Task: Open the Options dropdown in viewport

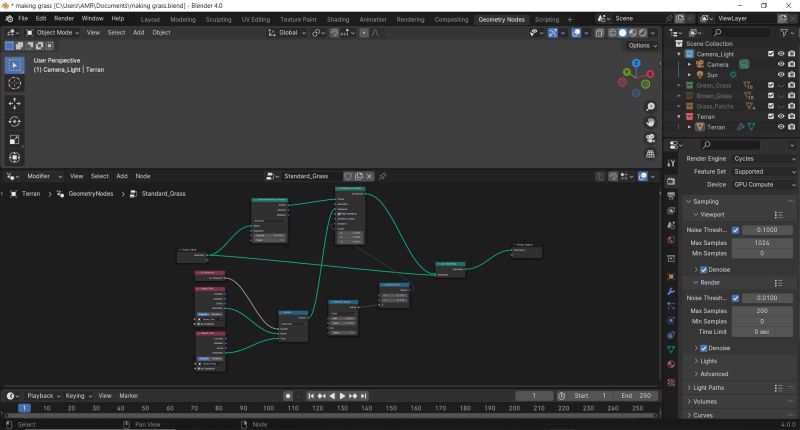Action: [642, 45]
